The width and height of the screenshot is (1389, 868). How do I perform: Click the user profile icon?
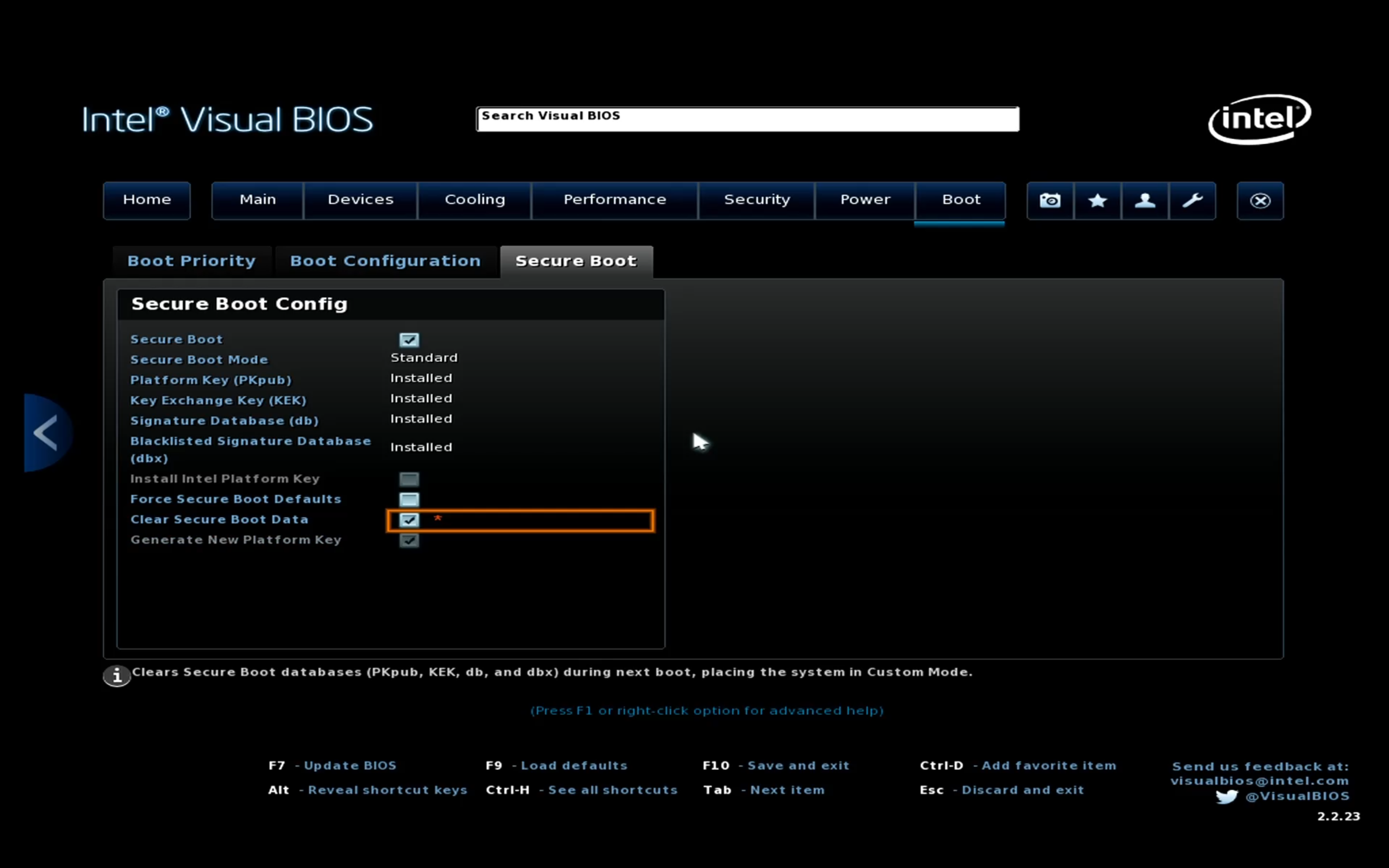[1145, 200]
